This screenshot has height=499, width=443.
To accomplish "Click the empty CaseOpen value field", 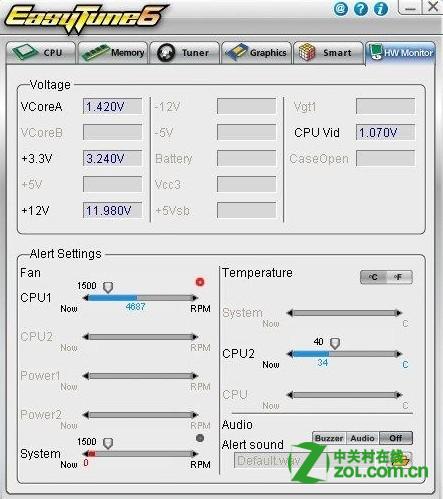I will coord(385,158).
